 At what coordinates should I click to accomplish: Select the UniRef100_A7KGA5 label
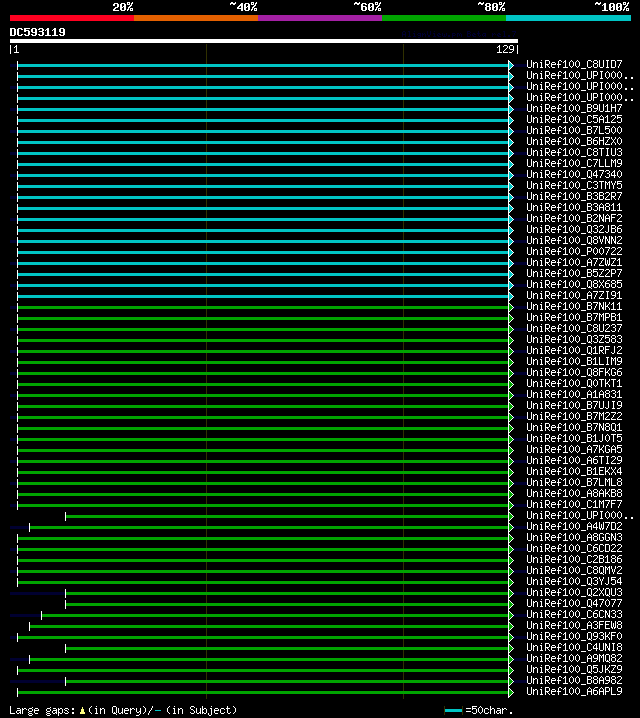pyautogui.click(x=574, y=449)
